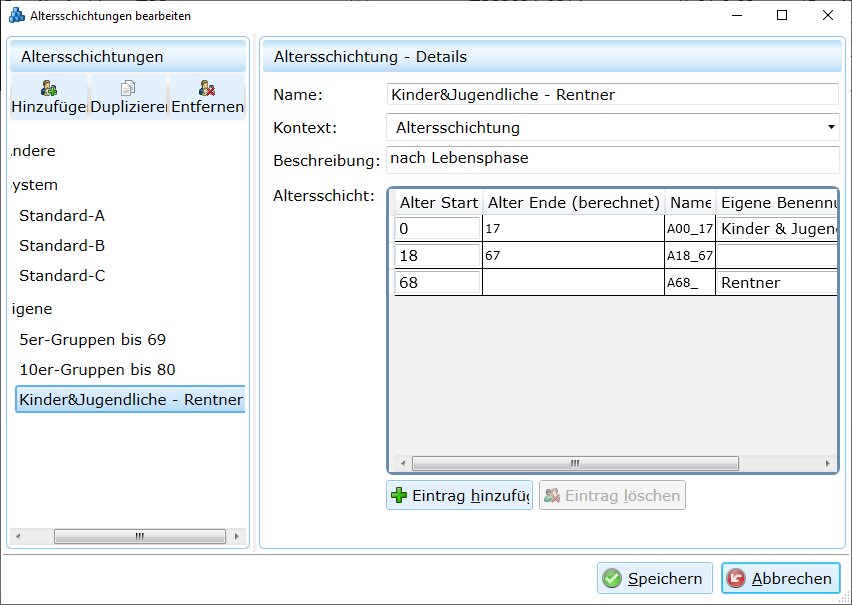The image size is (852, 605).
Task: Select Standard-A in the list
Action: pyautogui.click(x=62, y=216)
